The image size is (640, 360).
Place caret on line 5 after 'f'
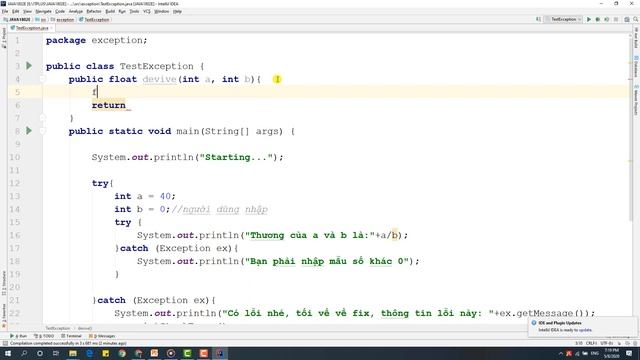98,92
